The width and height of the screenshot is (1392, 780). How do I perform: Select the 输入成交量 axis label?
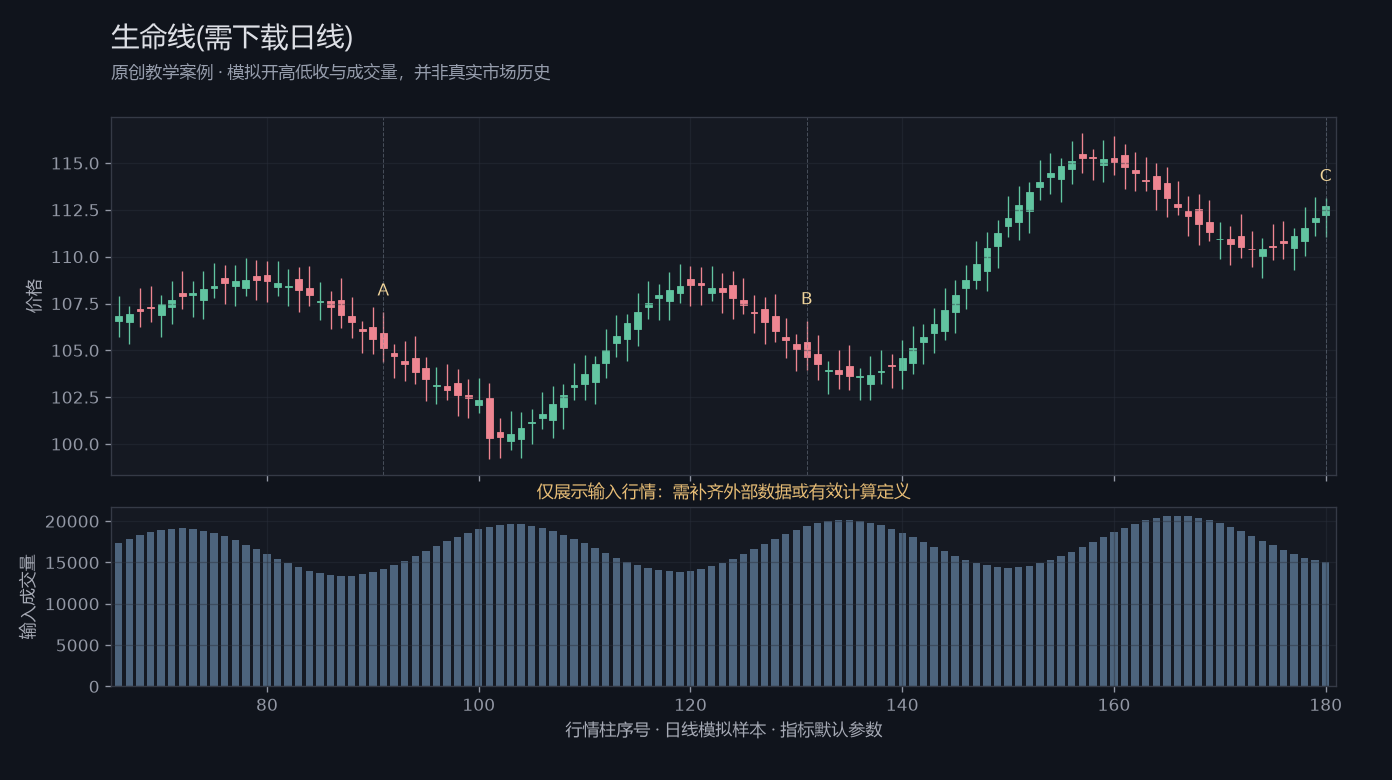(x=30, y=597)
